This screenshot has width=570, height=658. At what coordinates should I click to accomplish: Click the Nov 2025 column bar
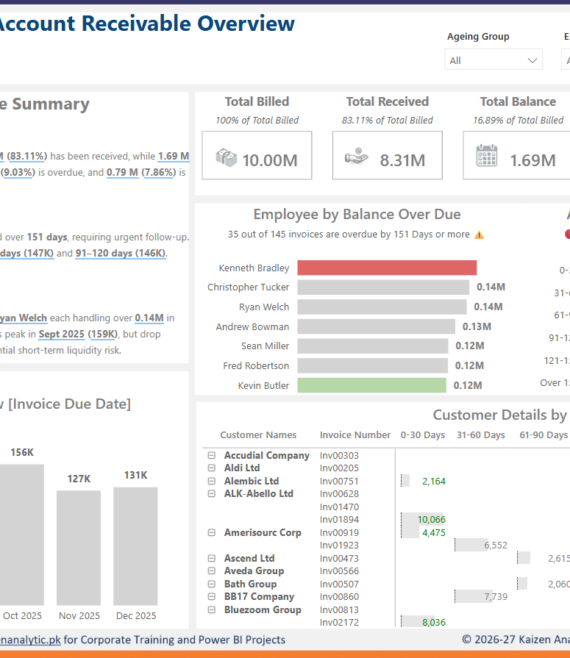[79, 548]
